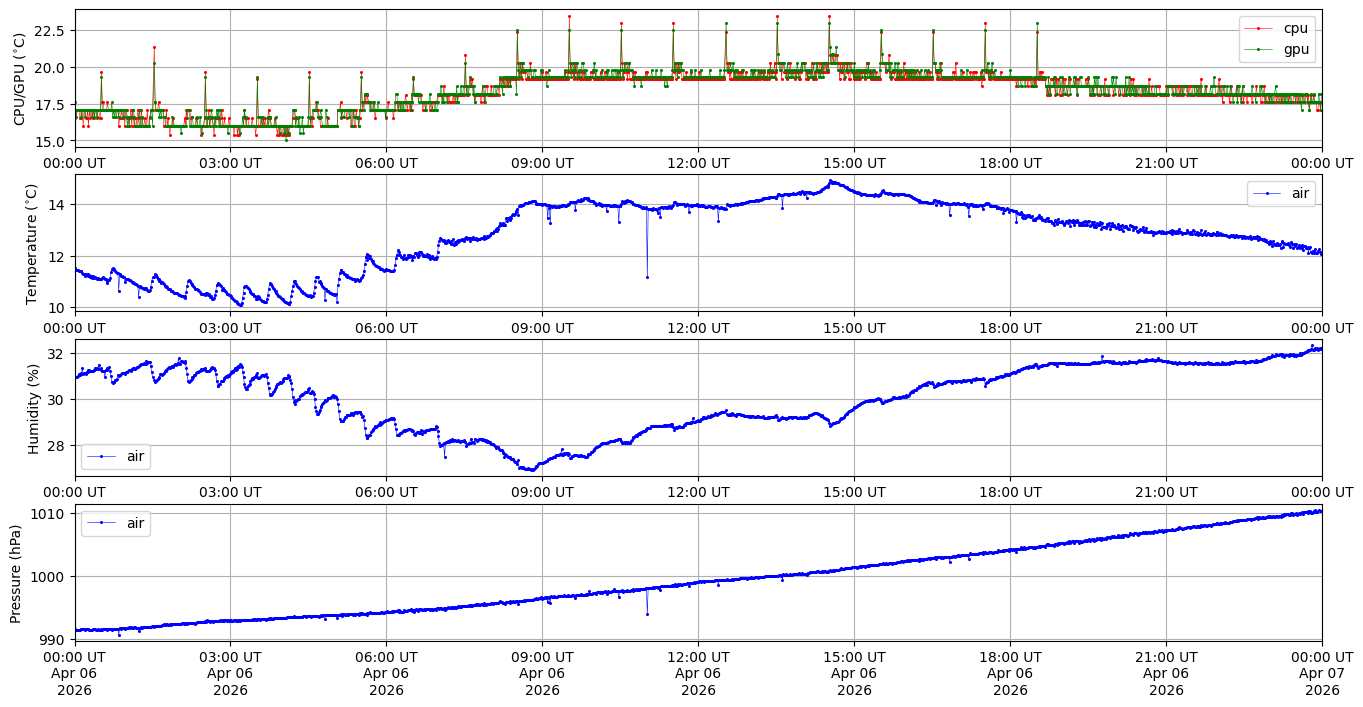Click the Temperature (°C) y-axis label

click(x=31, y=244)
